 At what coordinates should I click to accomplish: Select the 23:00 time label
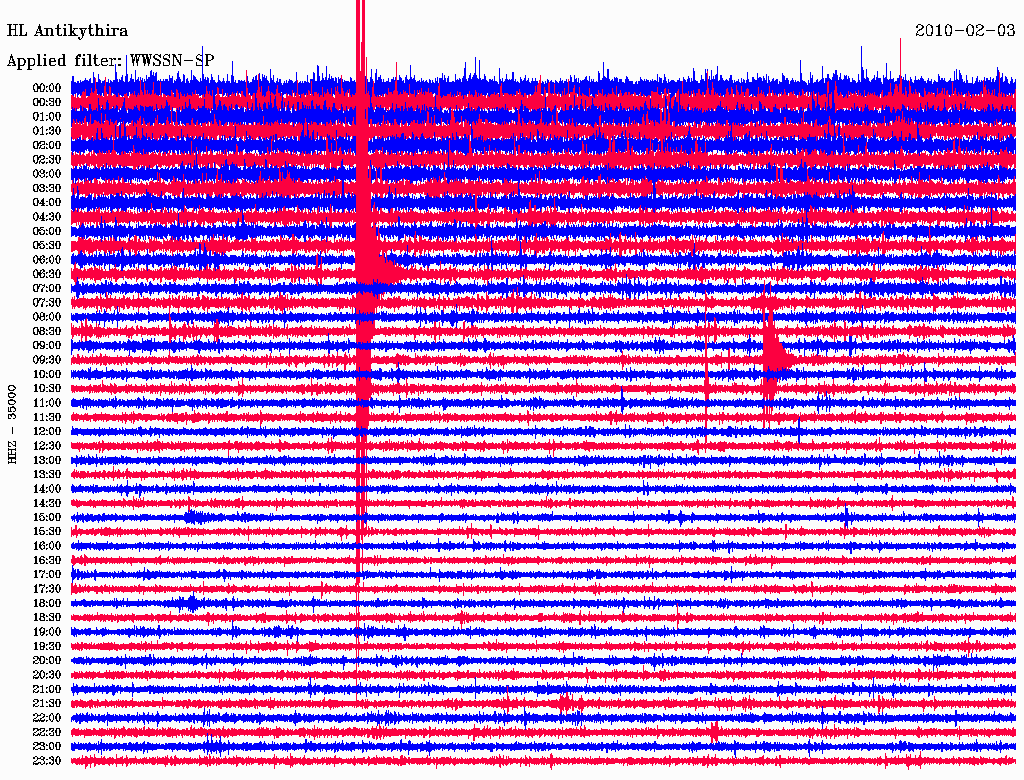(47, 747)
